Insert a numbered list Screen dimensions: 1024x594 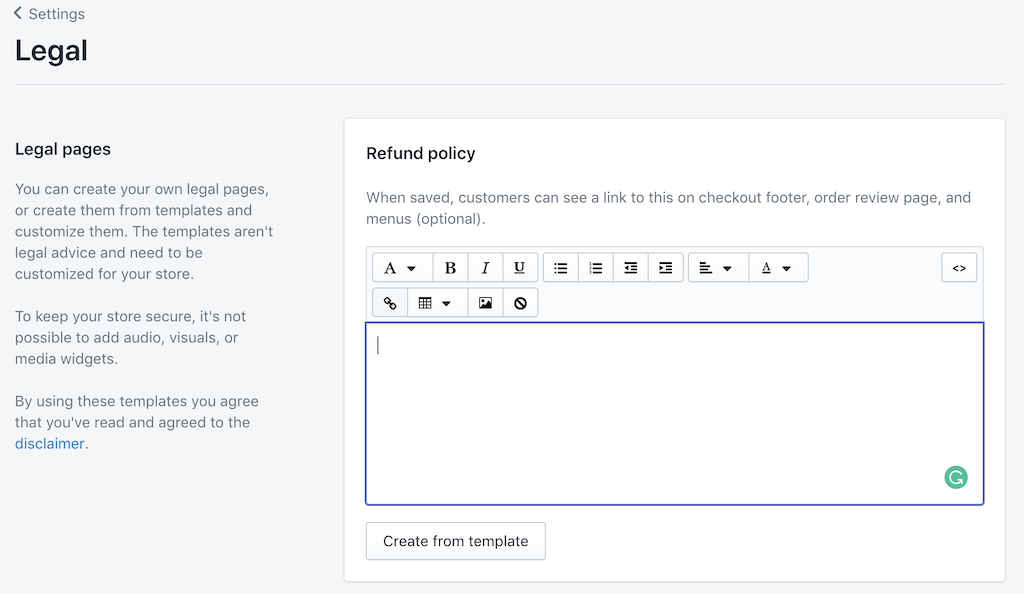pyautogui.click(x=596, y=268)
